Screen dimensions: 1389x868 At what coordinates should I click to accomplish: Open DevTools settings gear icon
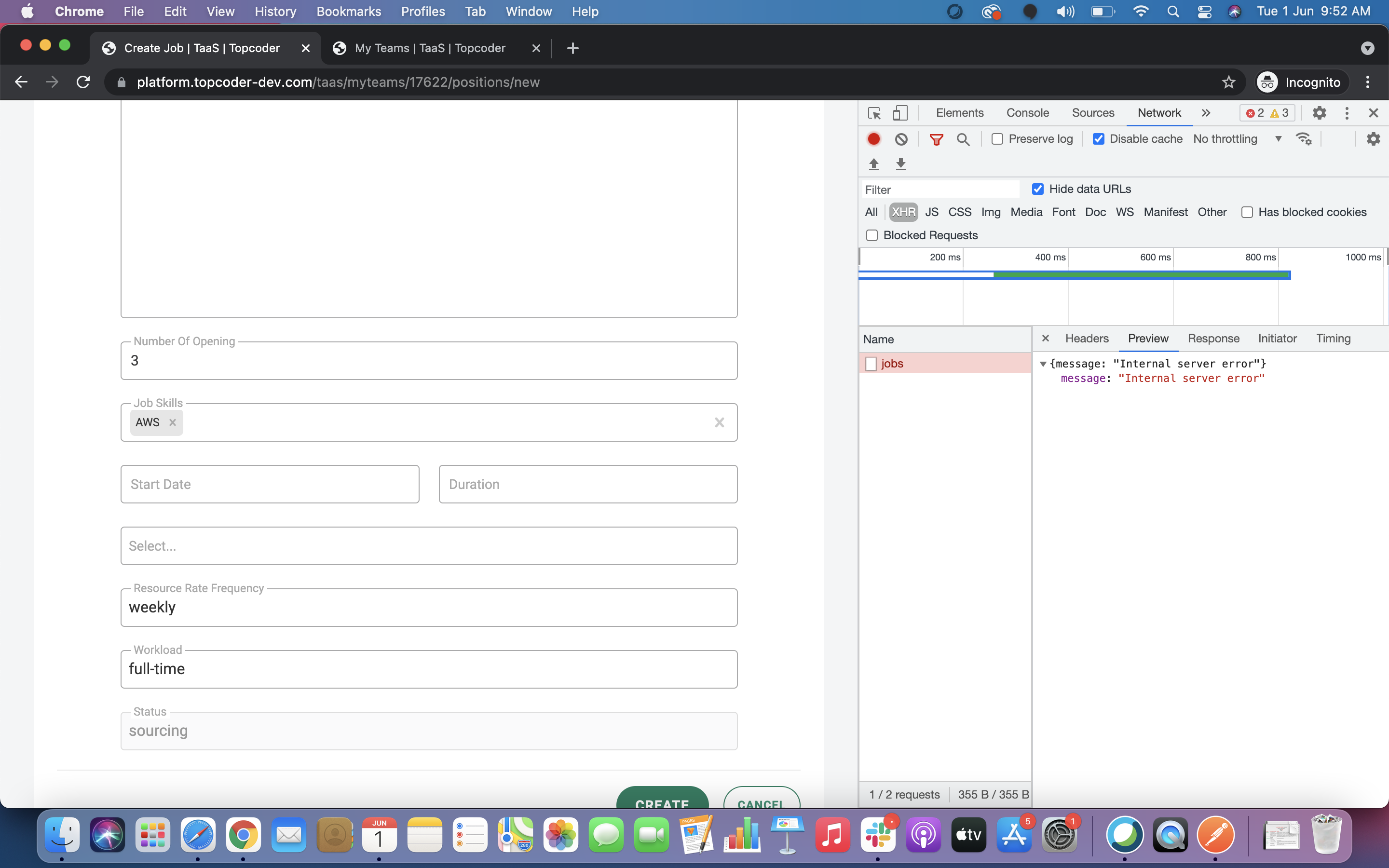point(1319,113)
